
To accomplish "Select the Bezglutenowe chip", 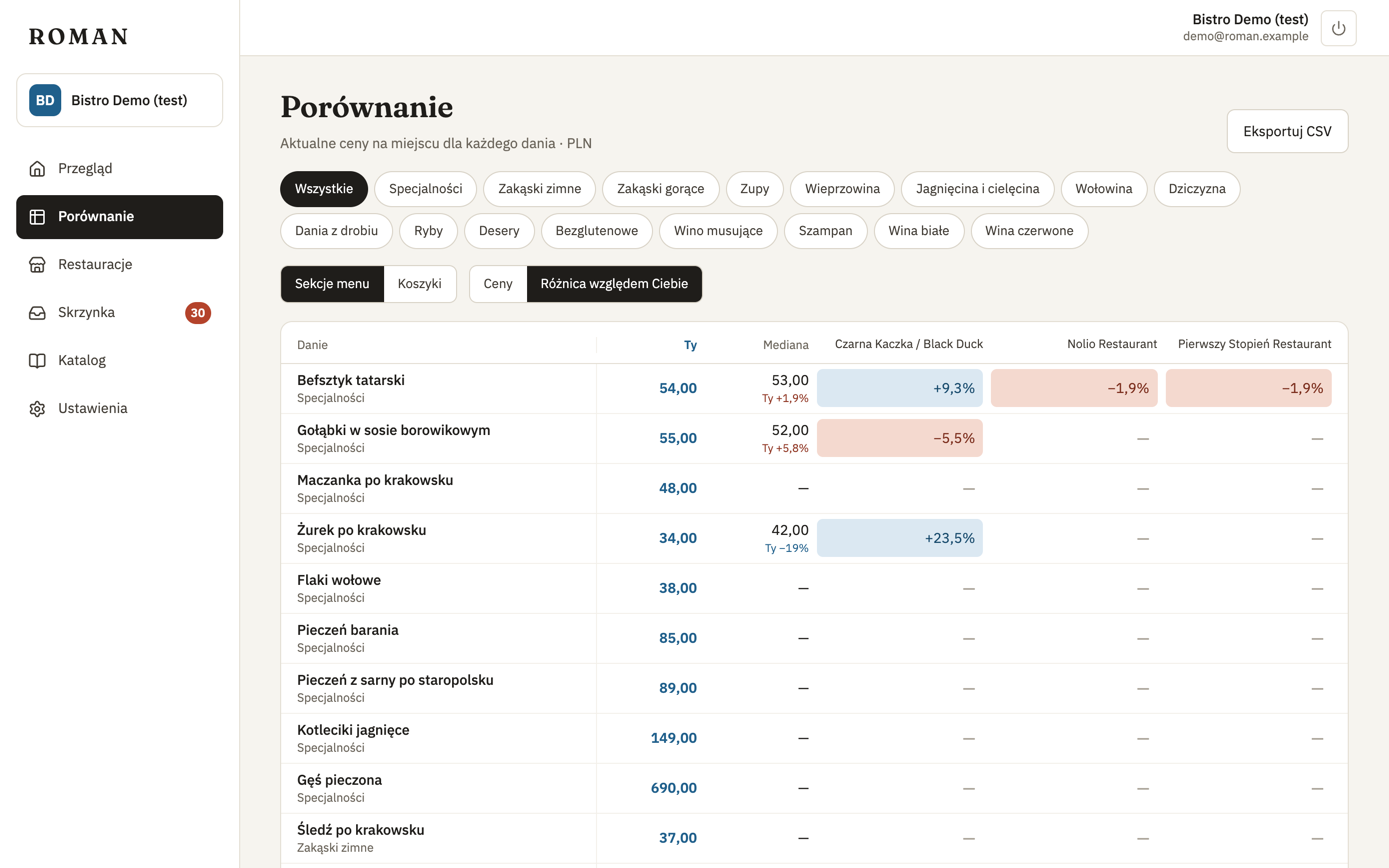I will (597, 230).
